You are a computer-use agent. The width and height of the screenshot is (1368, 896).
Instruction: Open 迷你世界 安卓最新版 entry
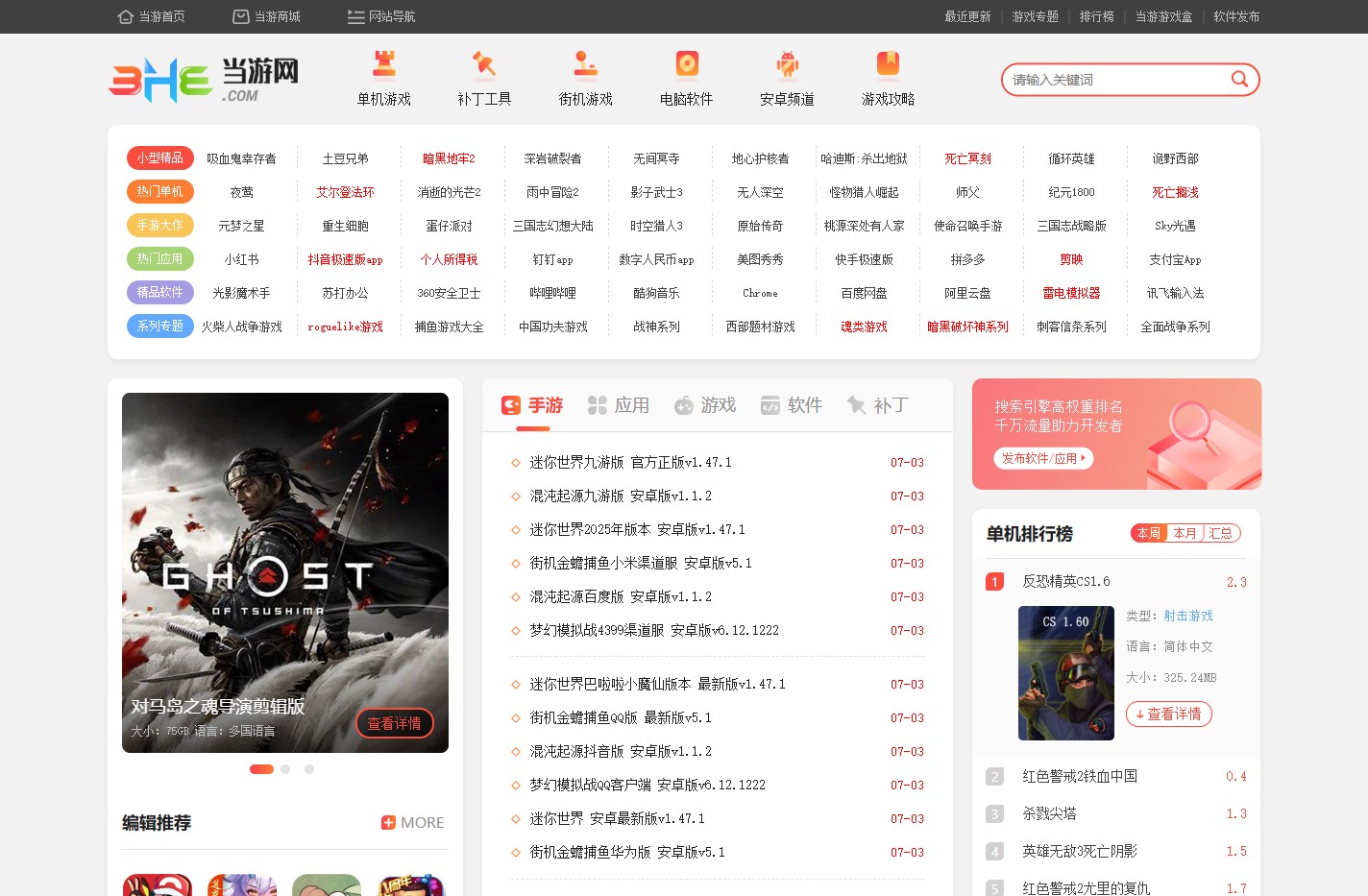coord(617,818)
